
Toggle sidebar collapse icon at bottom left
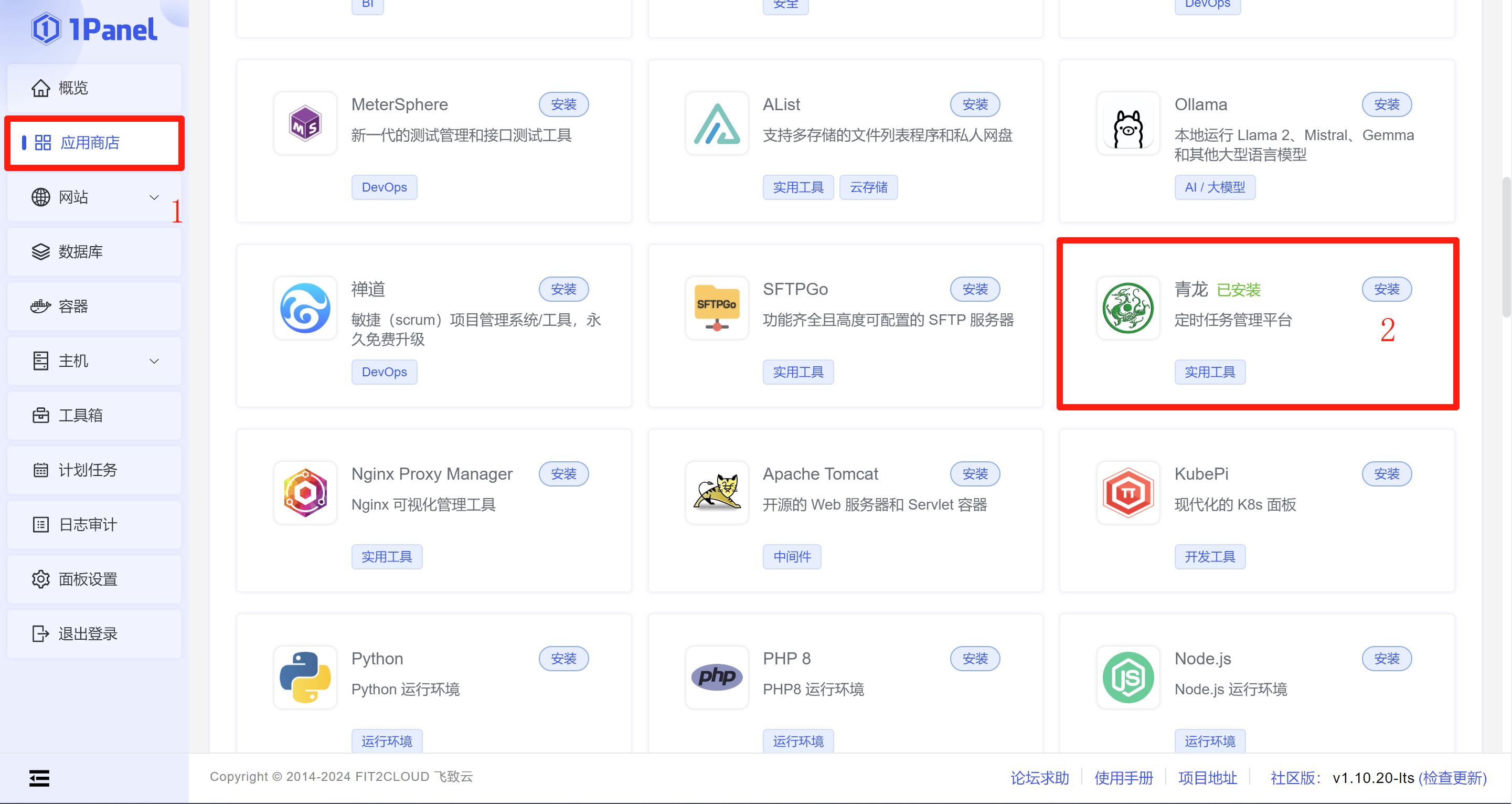coord(39,778)
